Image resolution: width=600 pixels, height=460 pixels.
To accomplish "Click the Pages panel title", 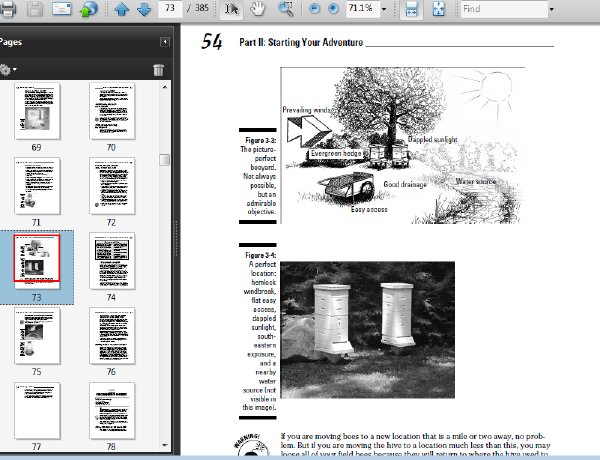I will tap(11, 42).
